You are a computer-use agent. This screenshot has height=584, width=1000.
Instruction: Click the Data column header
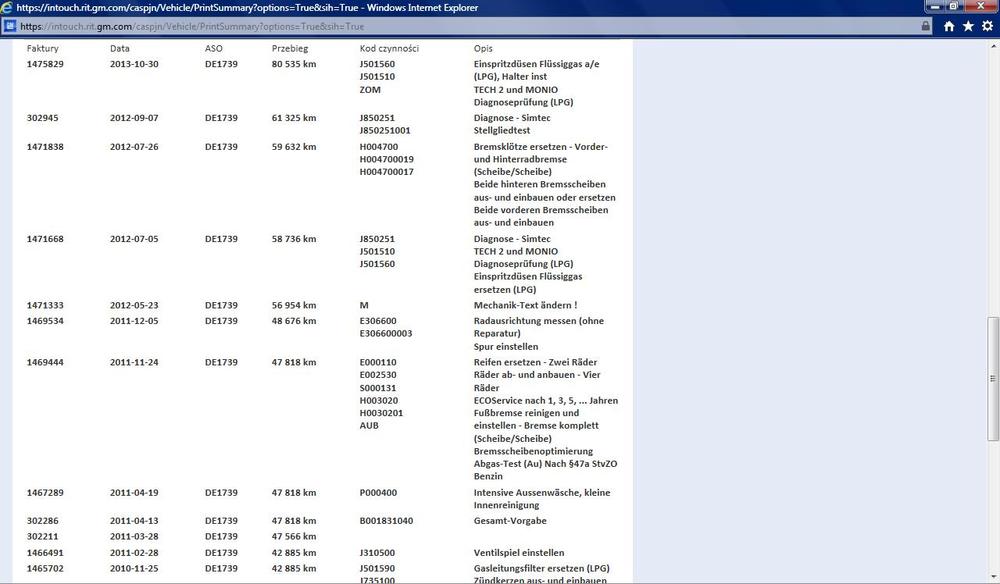119,48
